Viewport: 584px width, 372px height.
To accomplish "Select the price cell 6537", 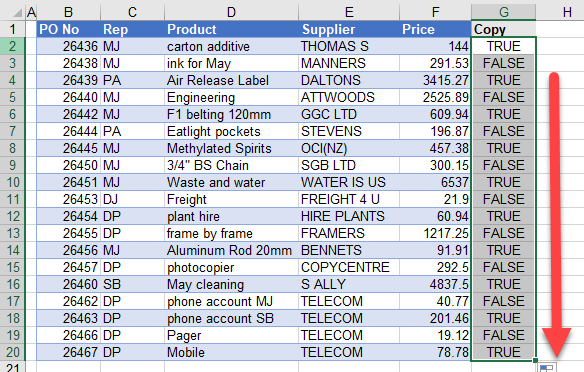I will coord(435,182).
